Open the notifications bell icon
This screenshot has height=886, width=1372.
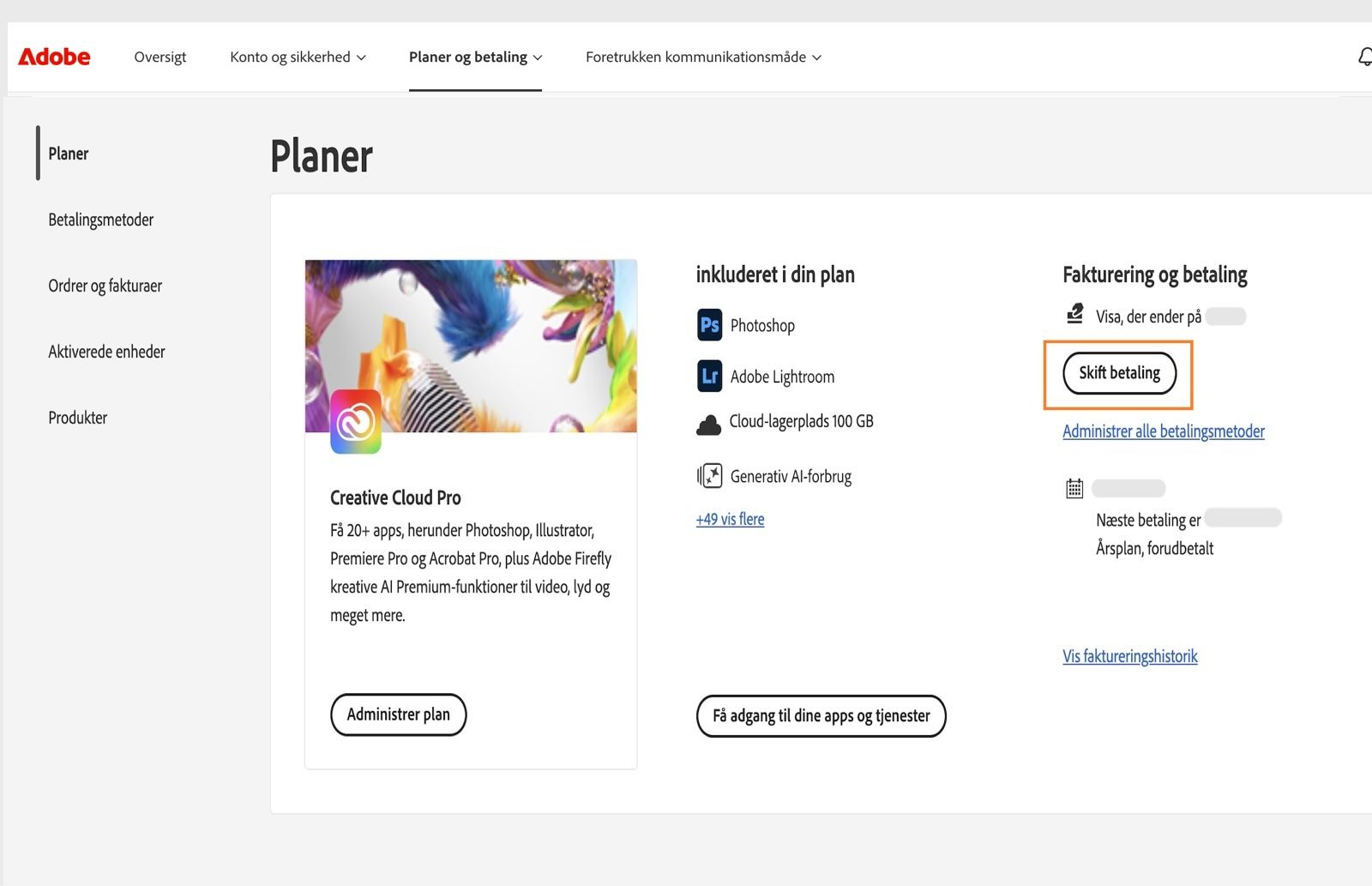[x=1364, y=57]
